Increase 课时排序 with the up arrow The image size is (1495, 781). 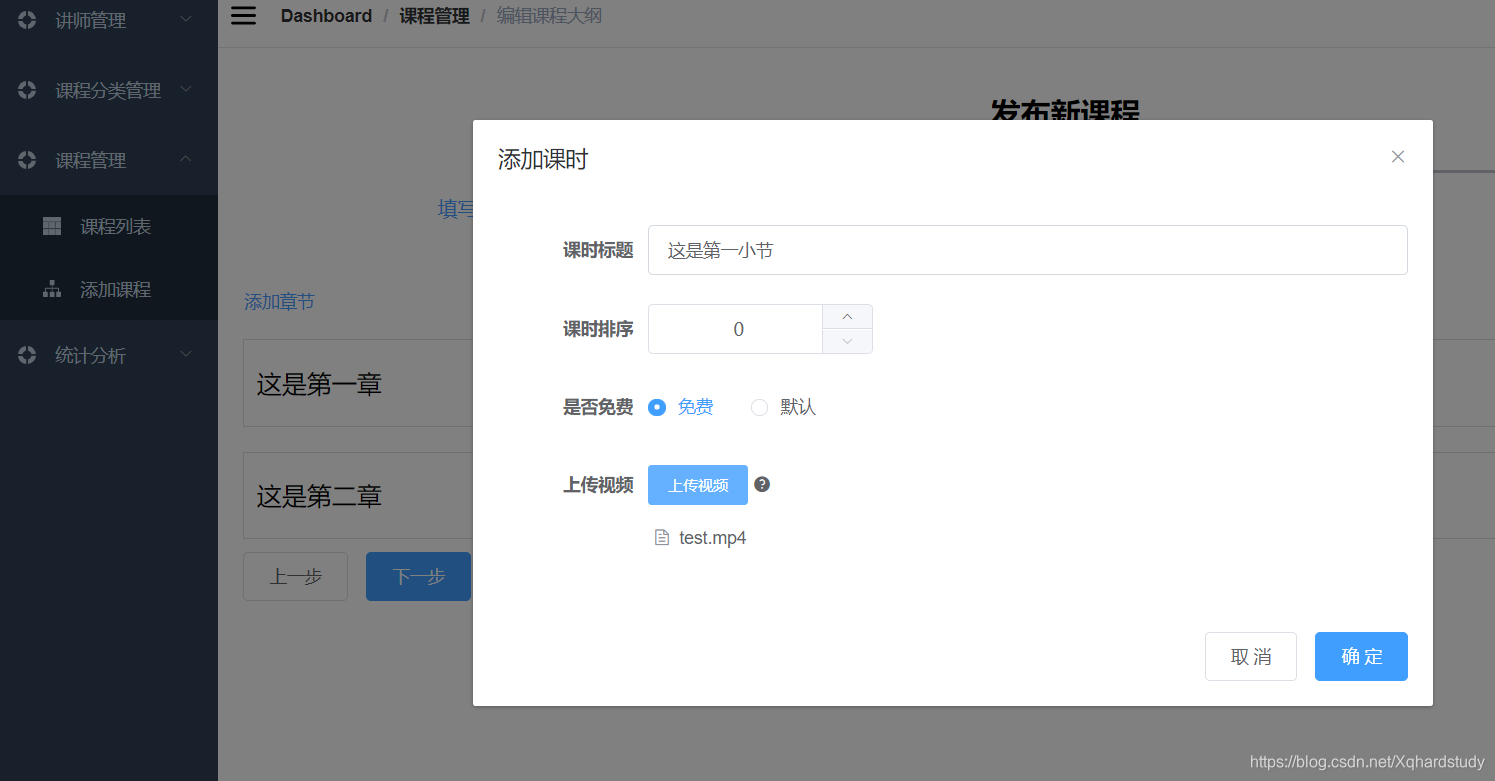click(847, 317)
